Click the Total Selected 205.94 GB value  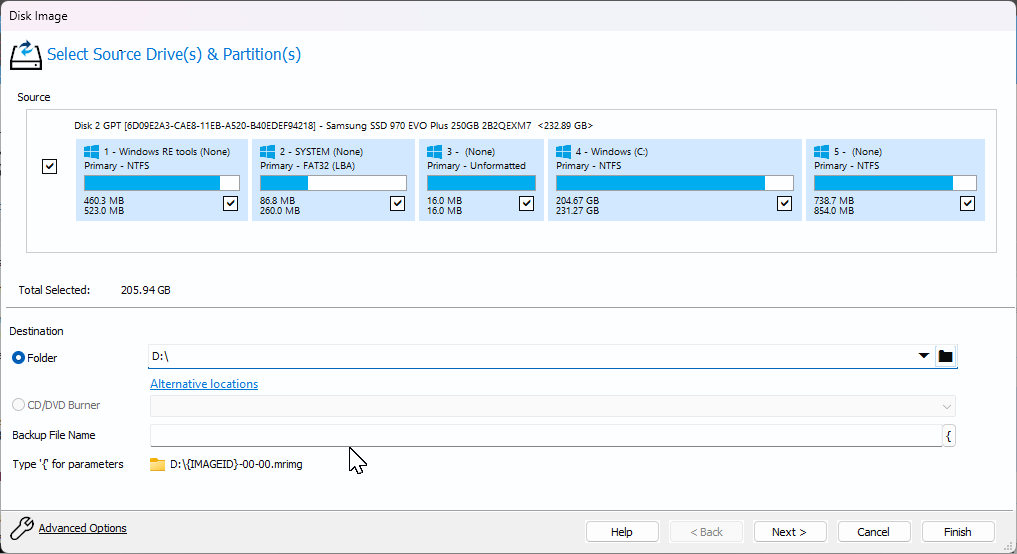click(146, 290)
